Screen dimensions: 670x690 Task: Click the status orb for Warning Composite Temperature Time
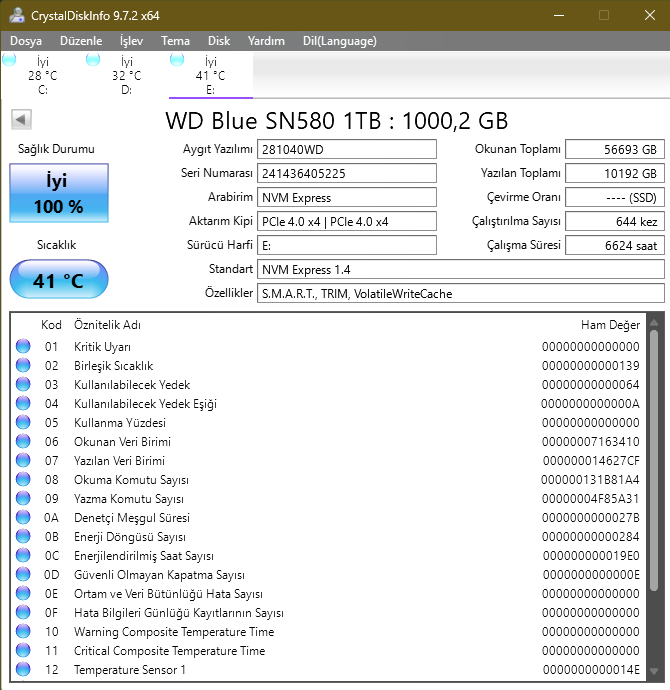23,631
